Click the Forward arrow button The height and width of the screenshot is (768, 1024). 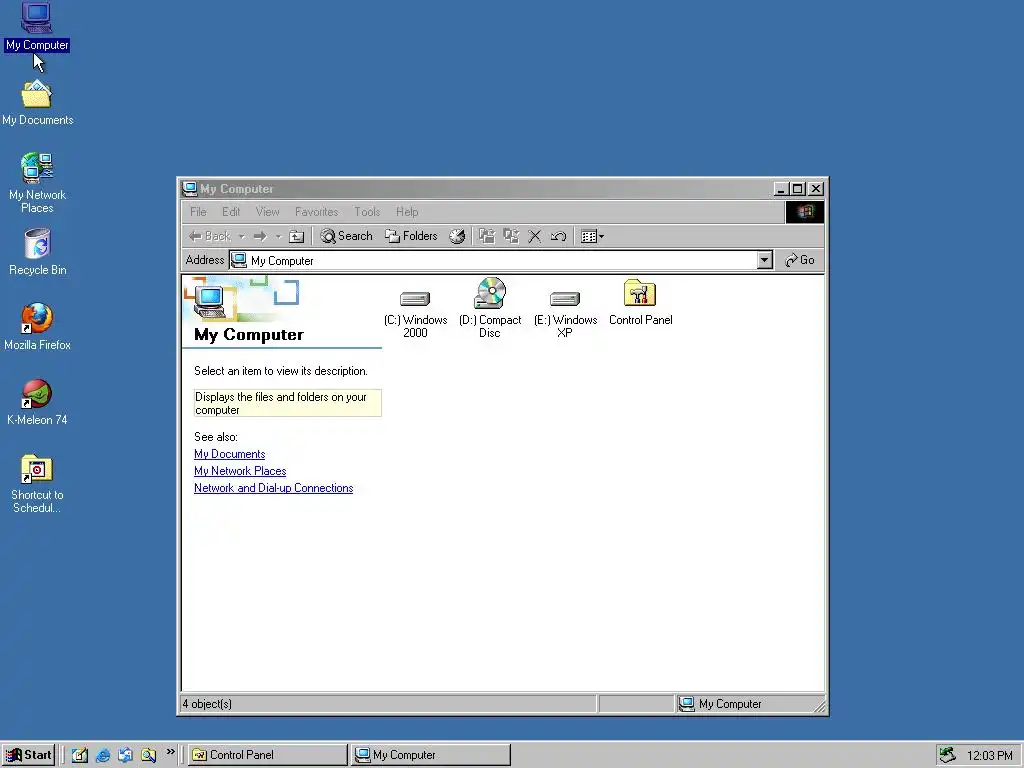point(261,236)
